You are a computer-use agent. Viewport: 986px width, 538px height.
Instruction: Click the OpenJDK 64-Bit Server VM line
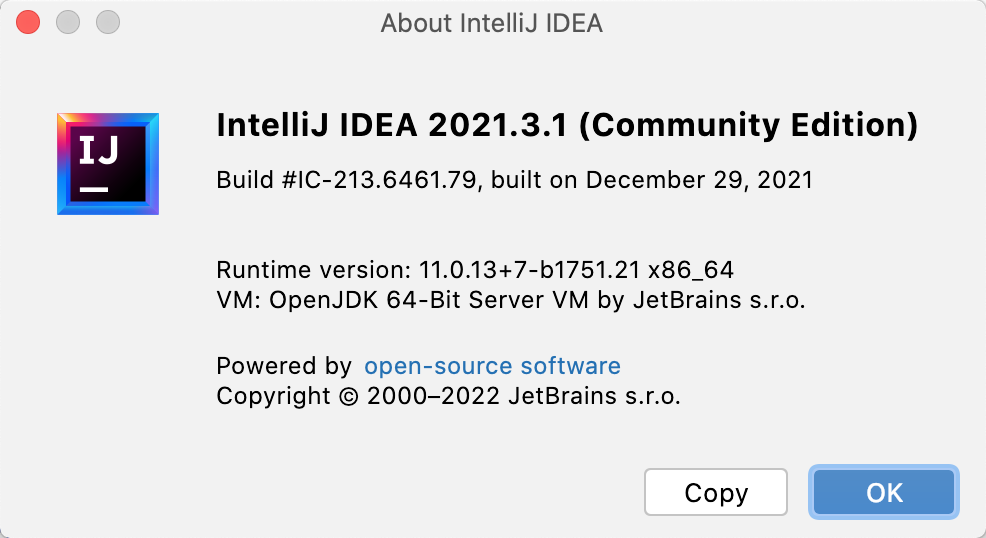tap(511, 300)
